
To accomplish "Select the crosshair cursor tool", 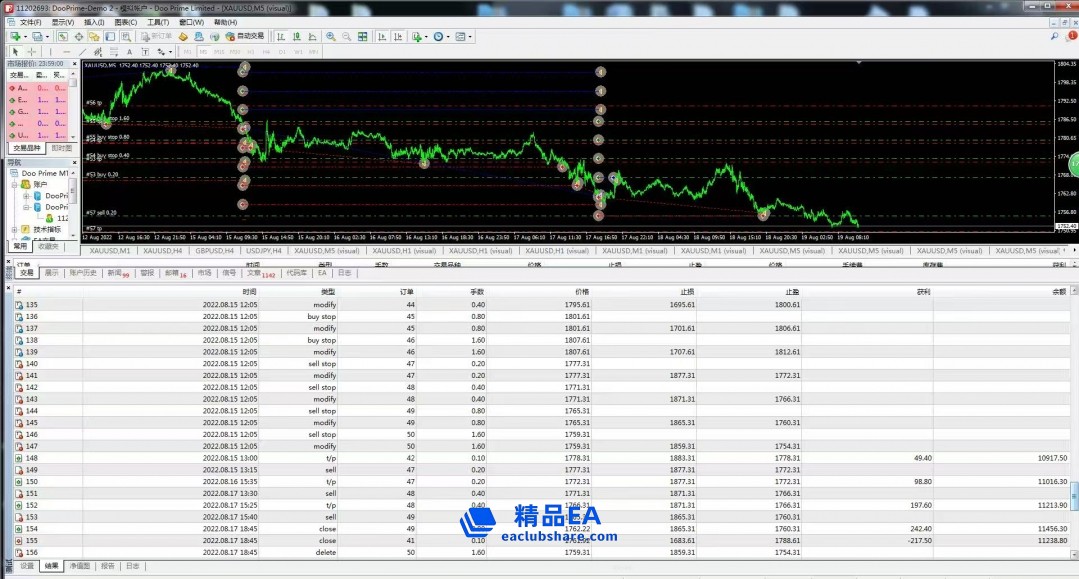I will [x=31, y=51].
